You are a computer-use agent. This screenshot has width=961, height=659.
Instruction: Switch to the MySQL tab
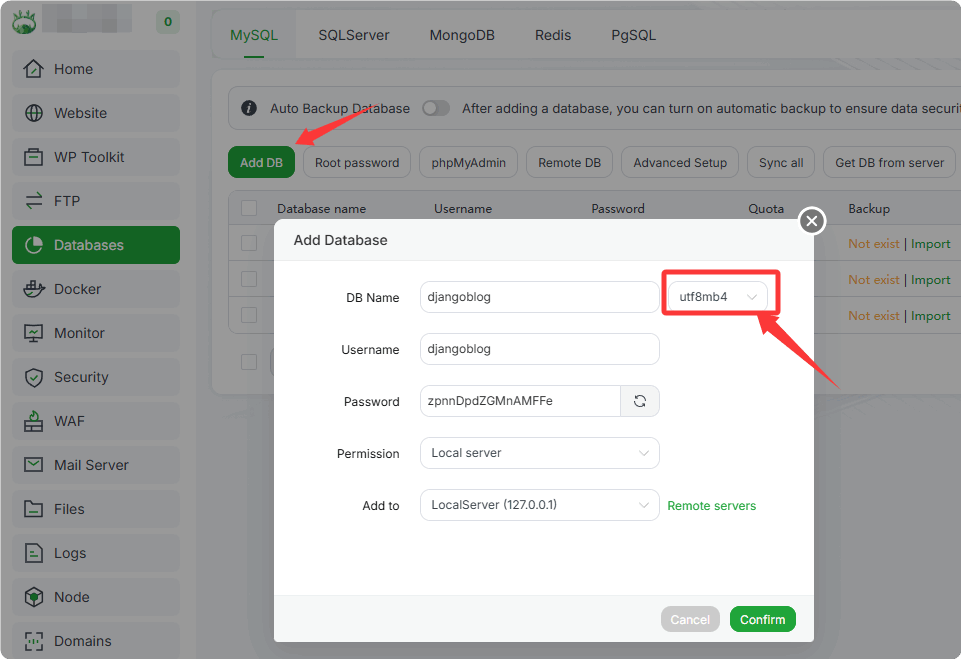coord(254,36)
